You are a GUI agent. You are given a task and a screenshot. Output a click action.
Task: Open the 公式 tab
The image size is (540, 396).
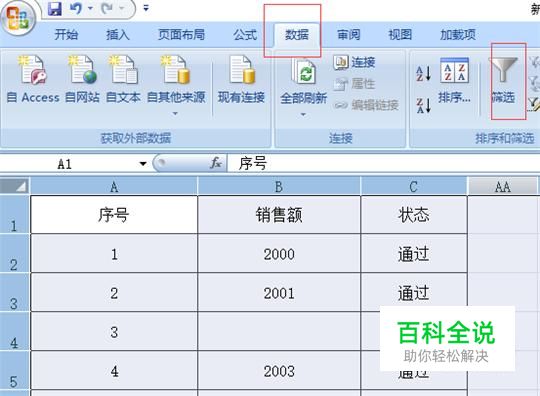click(245, 35)
